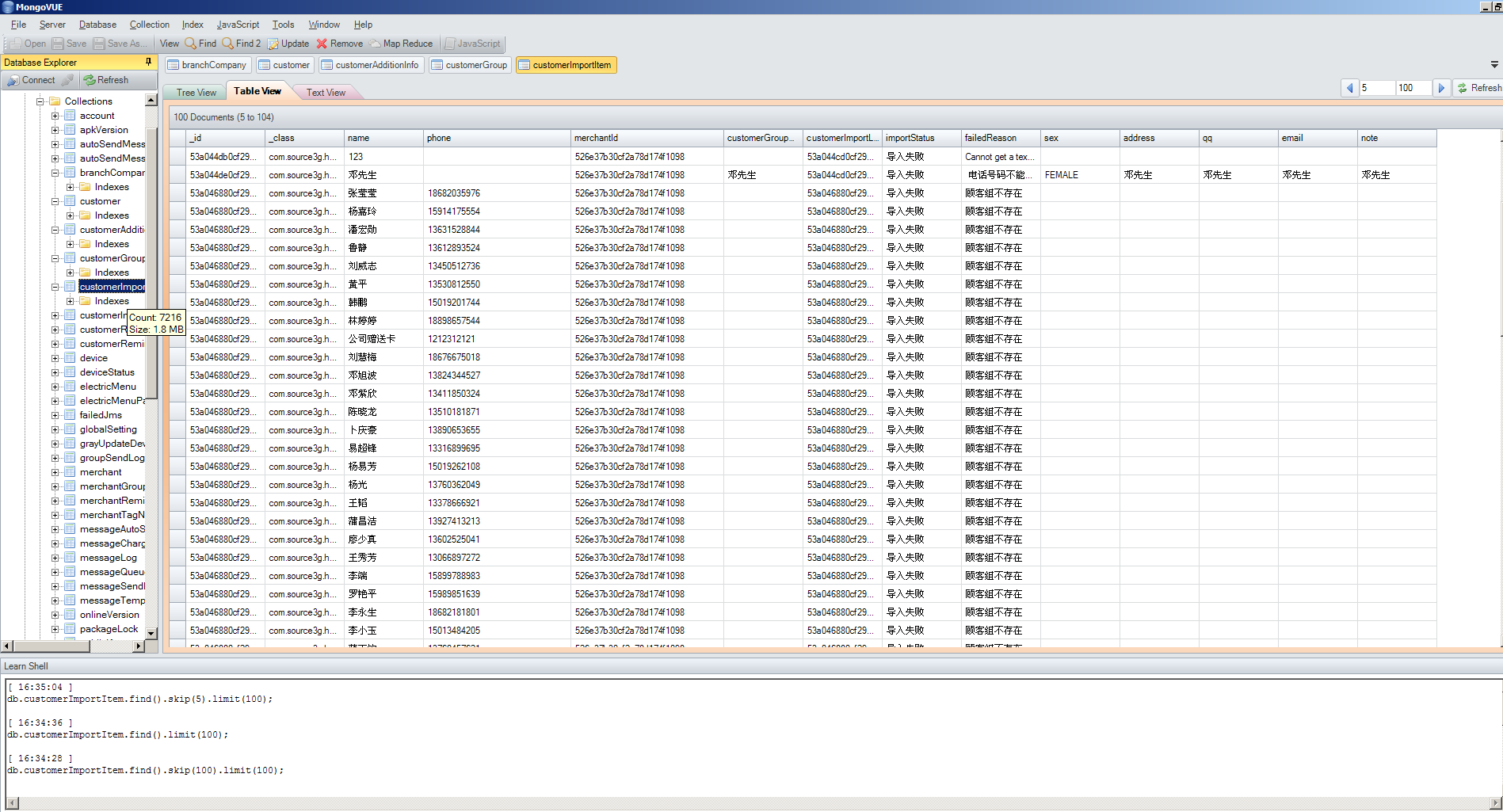Click the Save toolbar button
This screenshot has width=1503, height=812.
coord(70,44)
